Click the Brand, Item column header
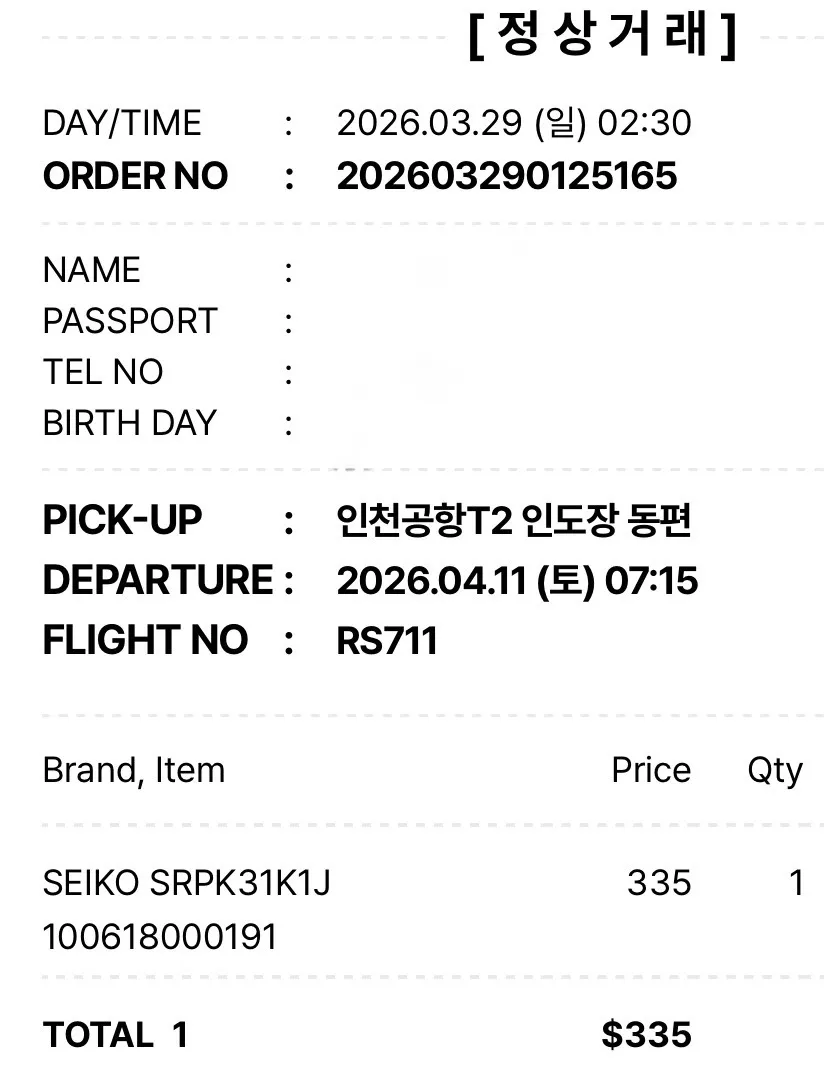This screenshot has width=824, height=1079. pyautogui.click(x=134, y=771)
